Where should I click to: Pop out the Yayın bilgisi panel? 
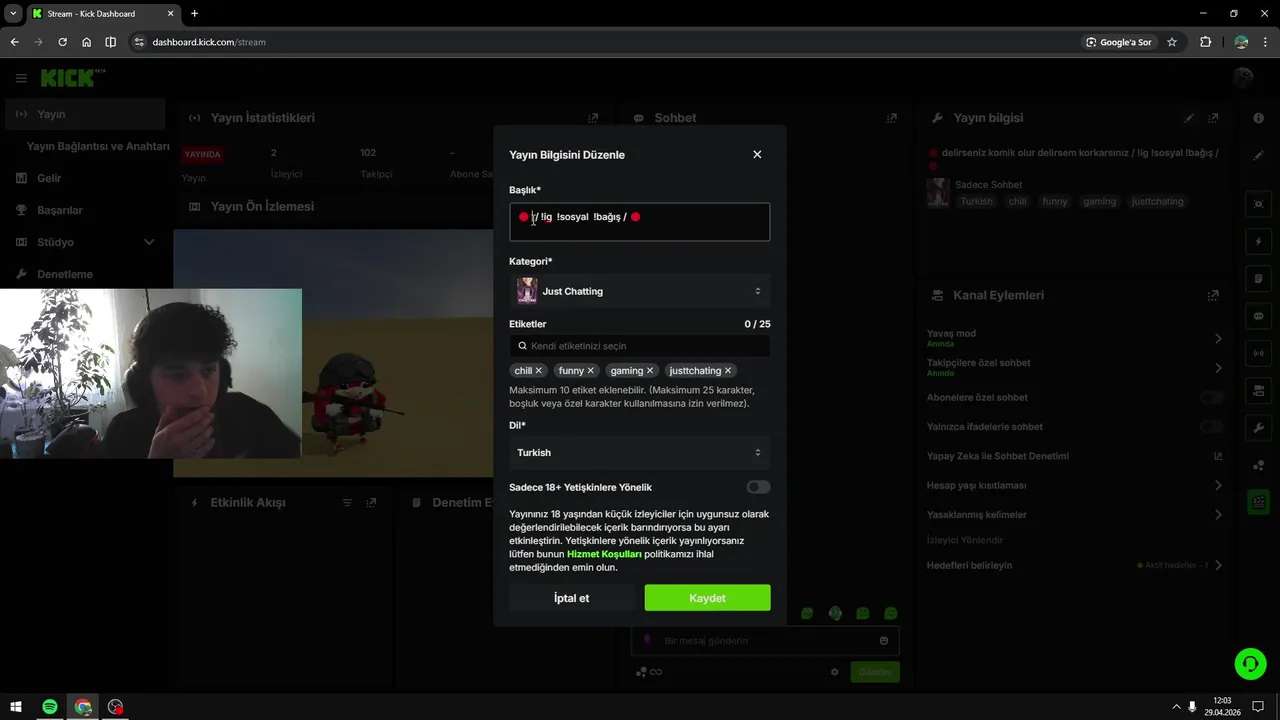1214,118
